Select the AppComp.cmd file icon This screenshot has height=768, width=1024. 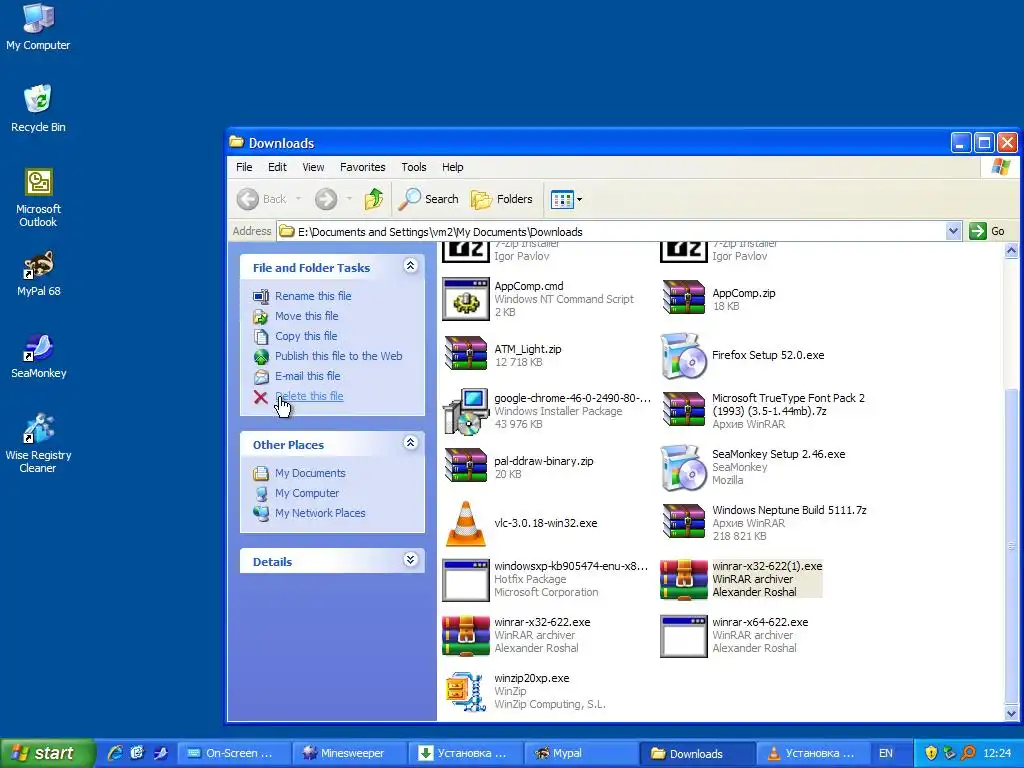(x=466, y=299)
